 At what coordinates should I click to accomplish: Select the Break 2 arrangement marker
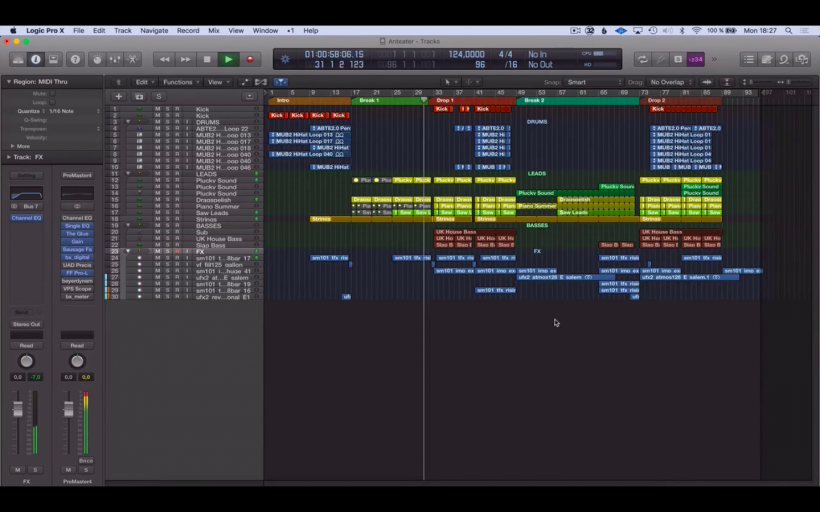(577, 100)
